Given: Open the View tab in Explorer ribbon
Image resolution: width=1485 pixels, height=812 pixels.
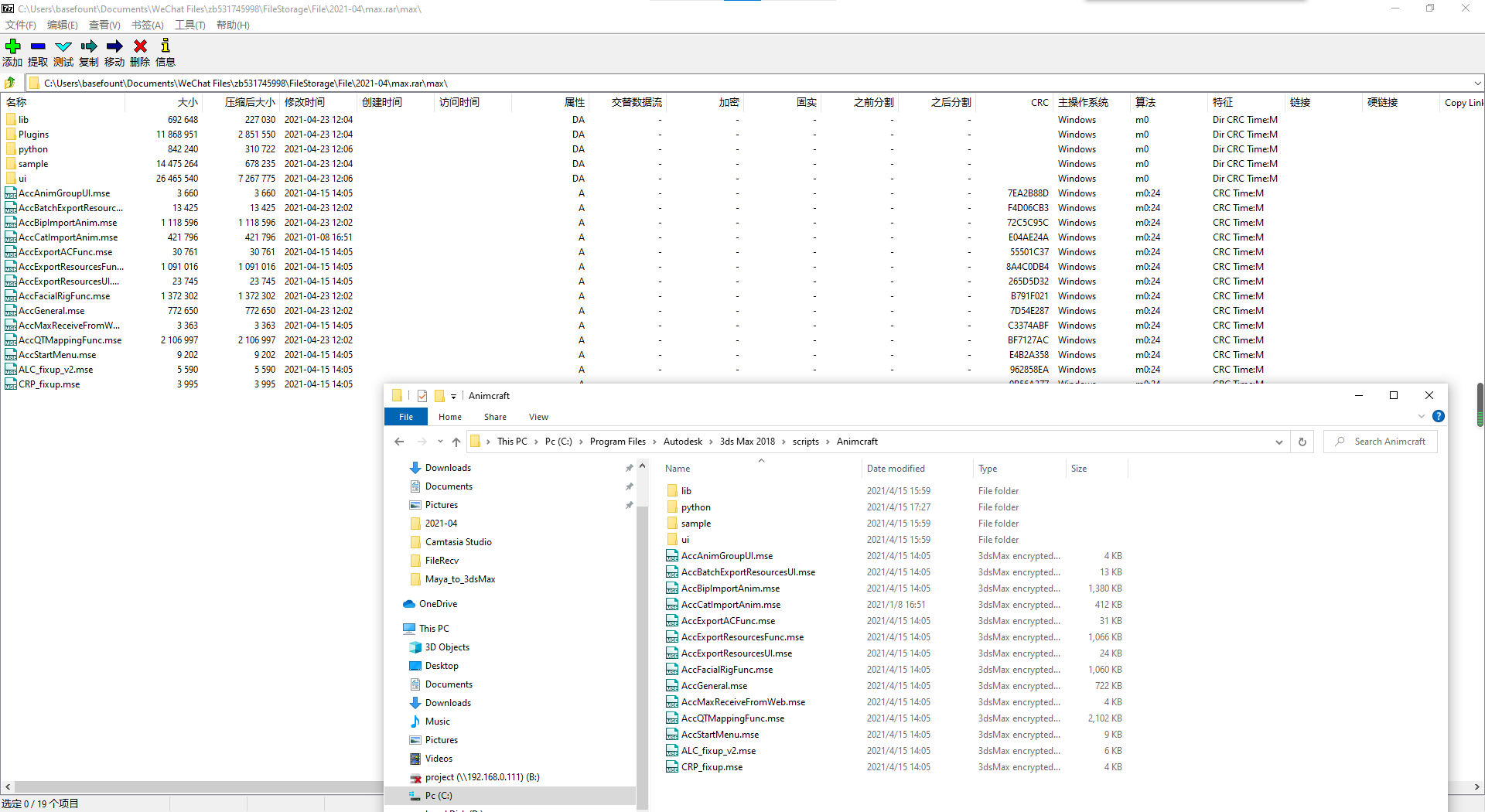Looking at the screenshot, I should (538, 417).
